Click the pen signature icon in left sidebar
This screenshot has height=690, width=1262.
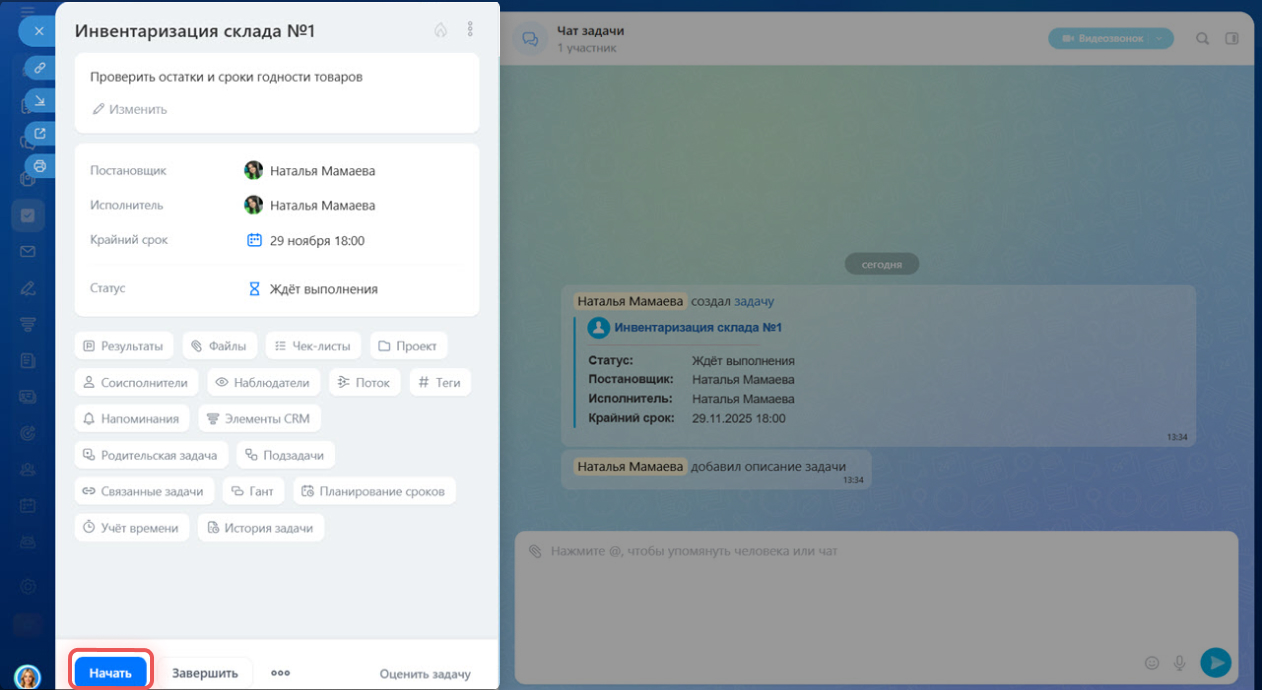[x=28, y=288]
